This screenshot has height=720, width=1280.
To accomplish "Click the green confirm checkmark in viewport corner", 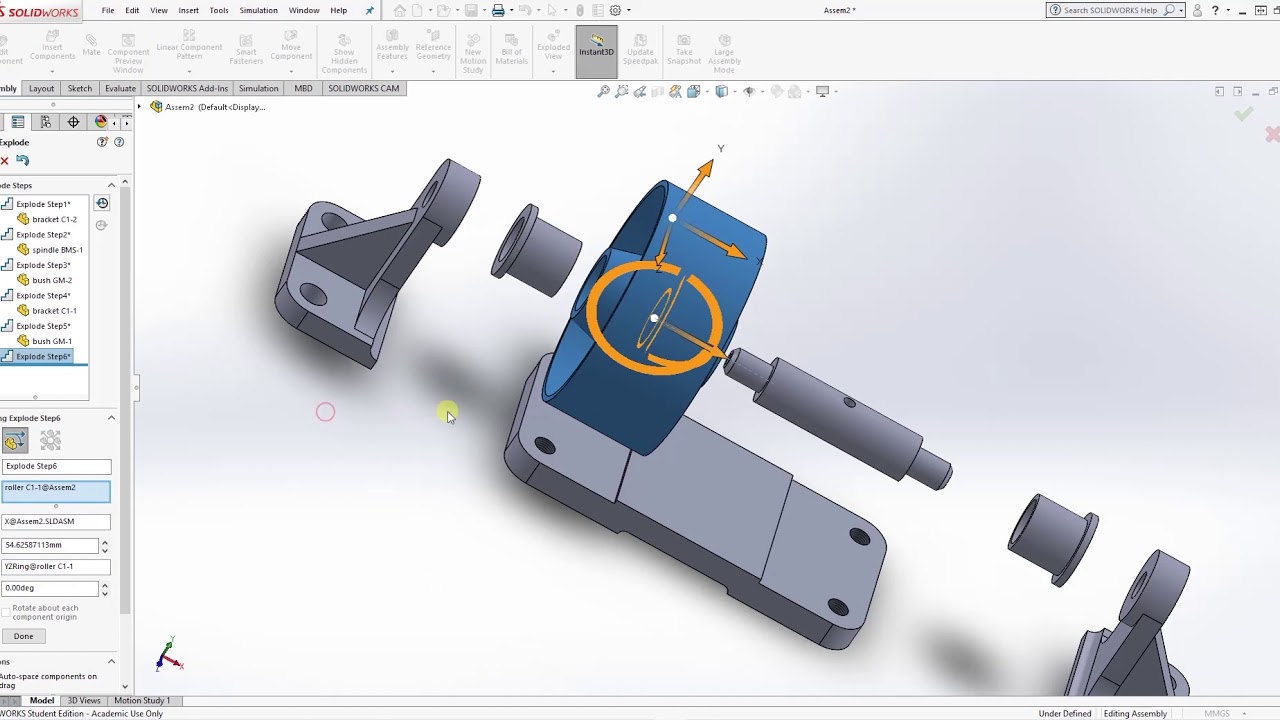I will 1243,114.
